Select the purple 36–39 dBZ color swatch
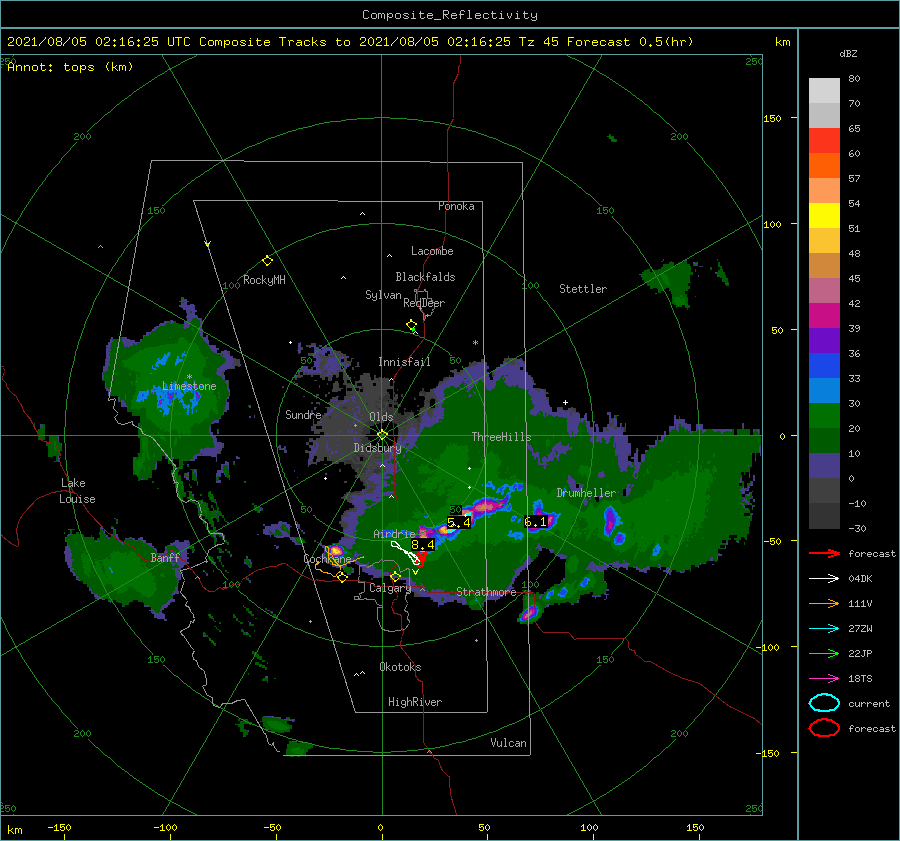Screen dimensions: 900x841 (824, 340)
